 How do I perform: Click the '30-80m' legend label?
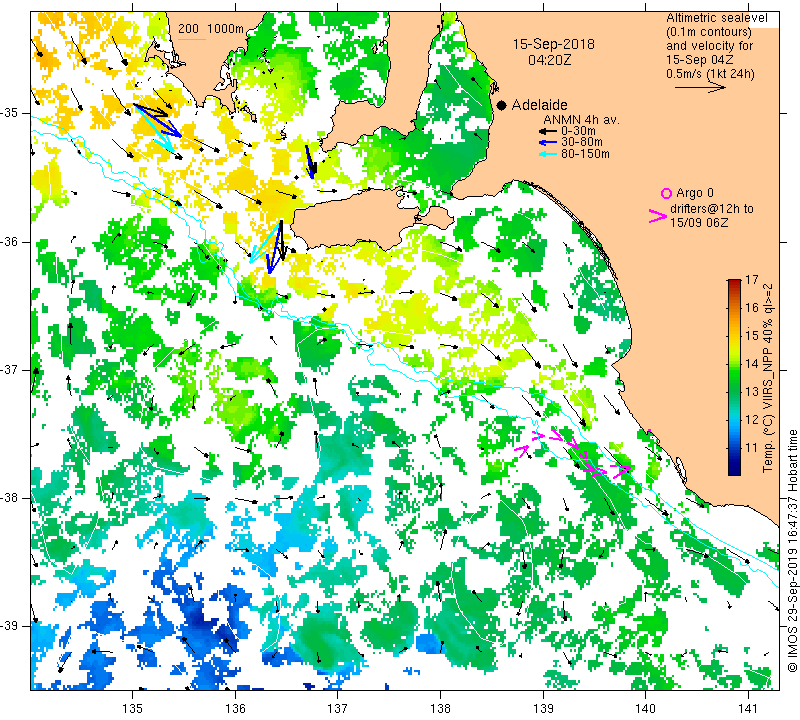click(582, 142)
